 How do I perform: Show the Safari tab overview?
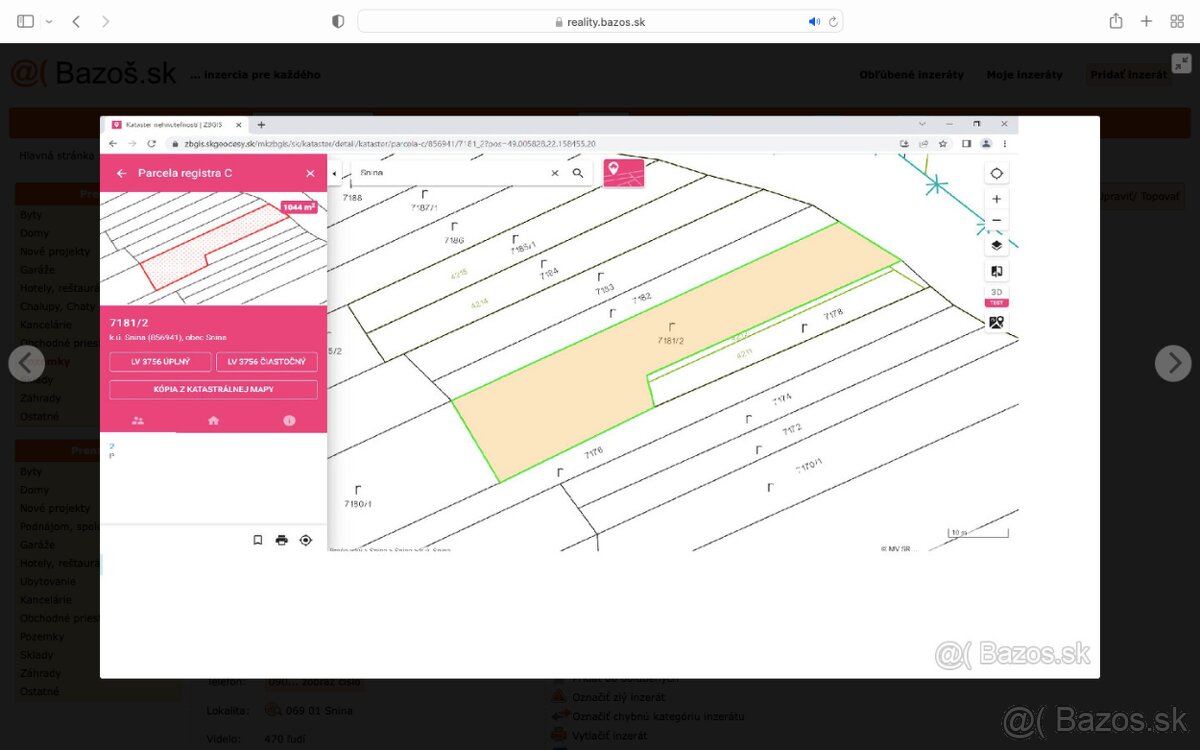tap(1177, 21)
